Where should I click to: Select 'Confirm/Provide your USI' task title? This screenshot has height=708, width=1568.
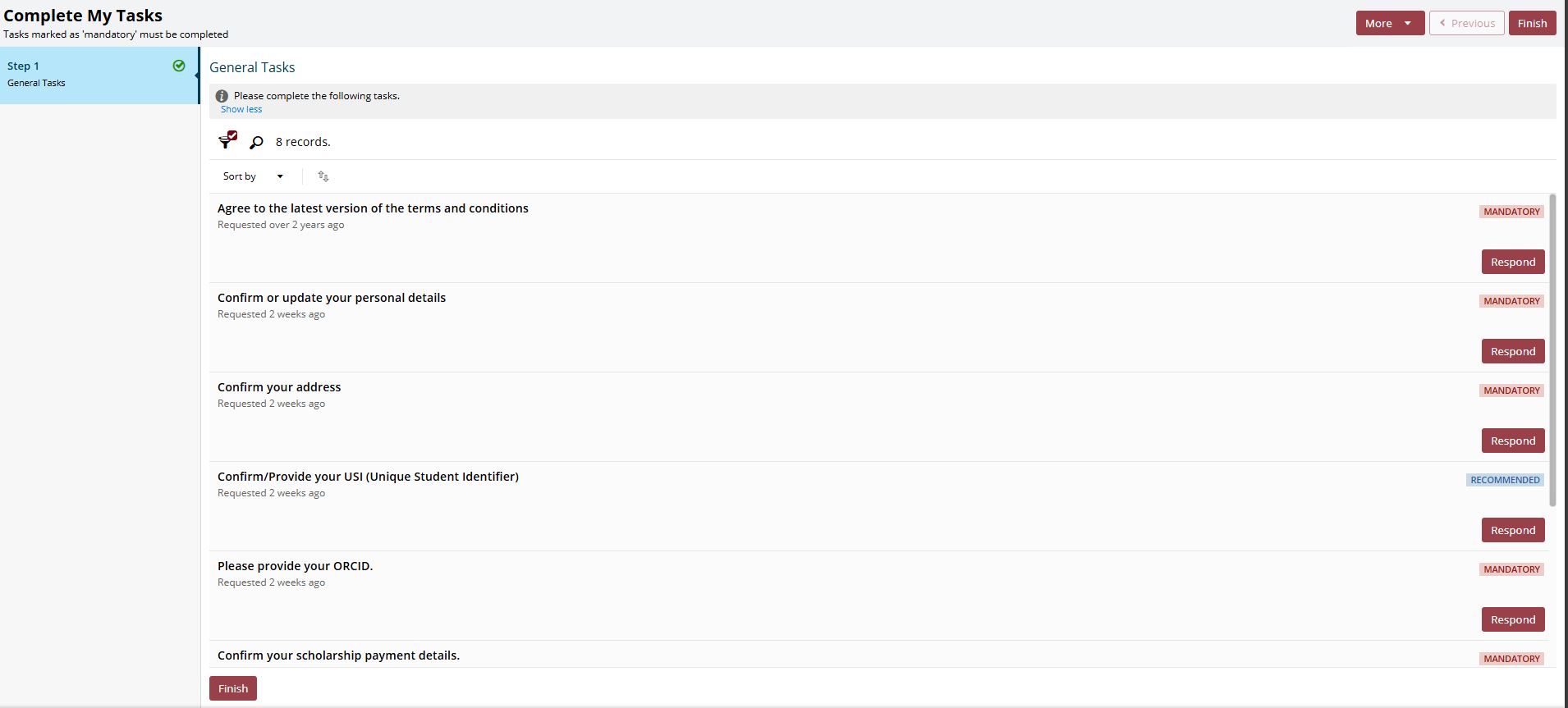(x=368, y=477)
